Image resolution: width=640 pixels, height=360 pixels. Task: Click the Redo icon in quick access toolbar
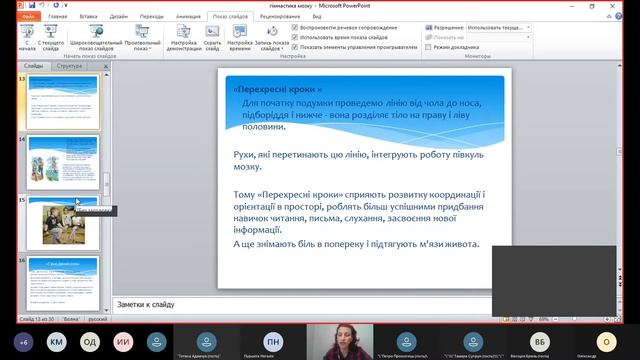[x=56, y=5]
